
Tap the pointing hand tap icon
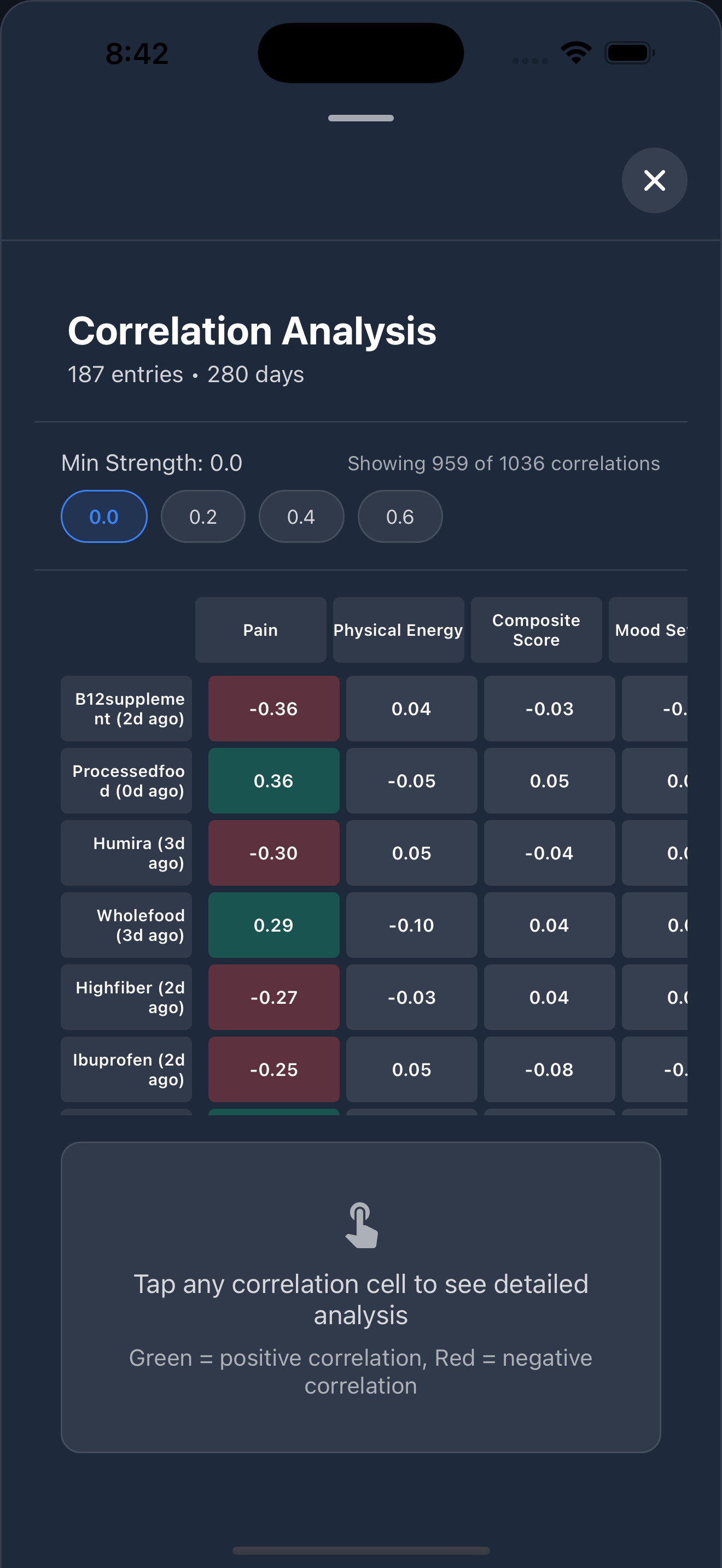(361, 1225)
